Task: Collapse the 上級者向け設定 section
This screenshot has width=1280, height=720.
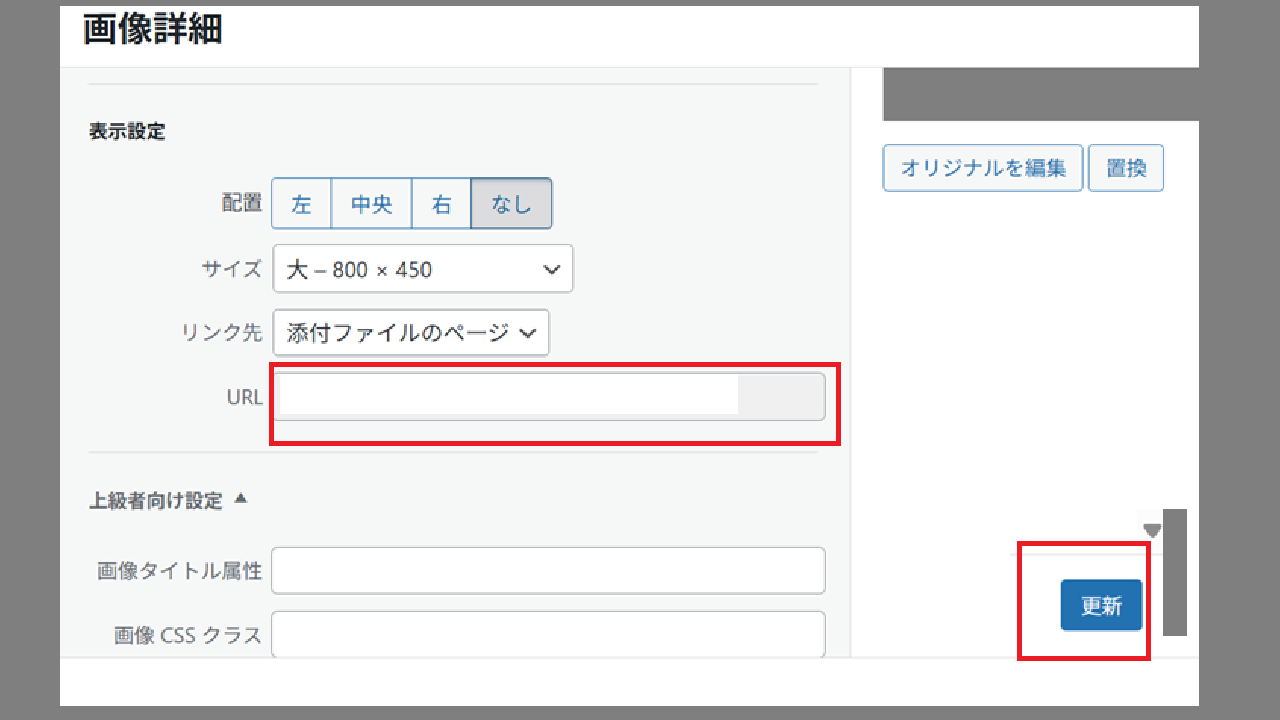Action: [168, 501]
